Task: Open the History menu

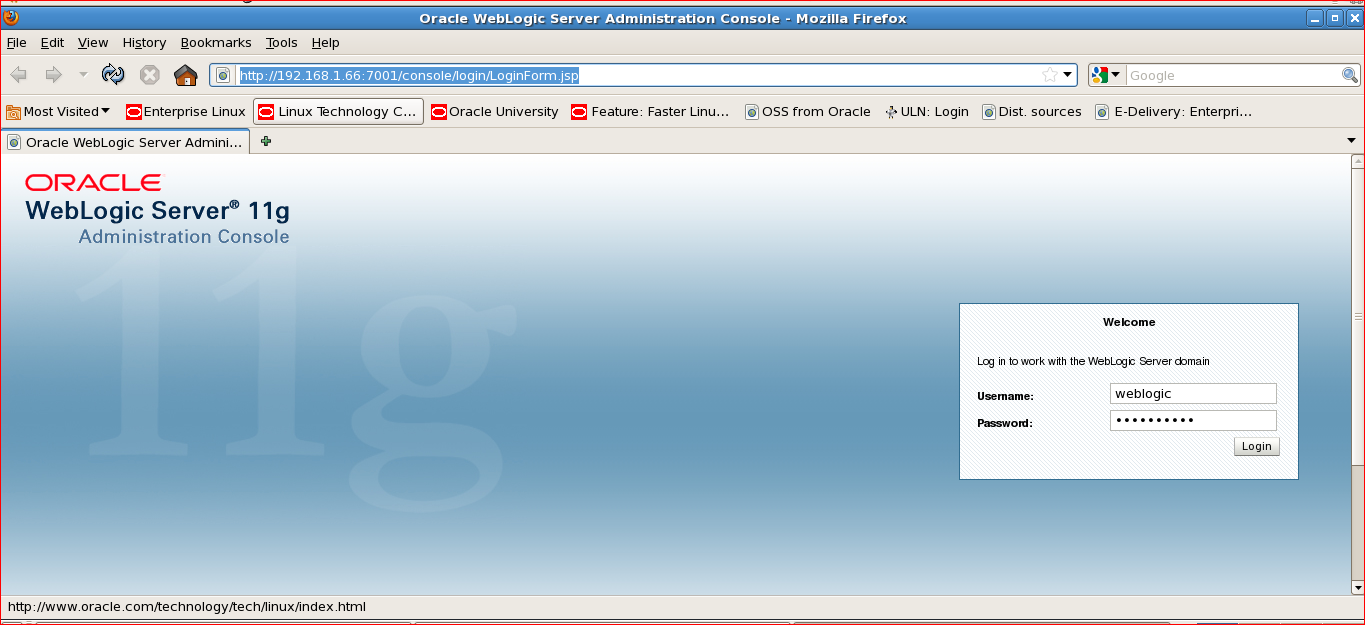Action: pos(144,42)
